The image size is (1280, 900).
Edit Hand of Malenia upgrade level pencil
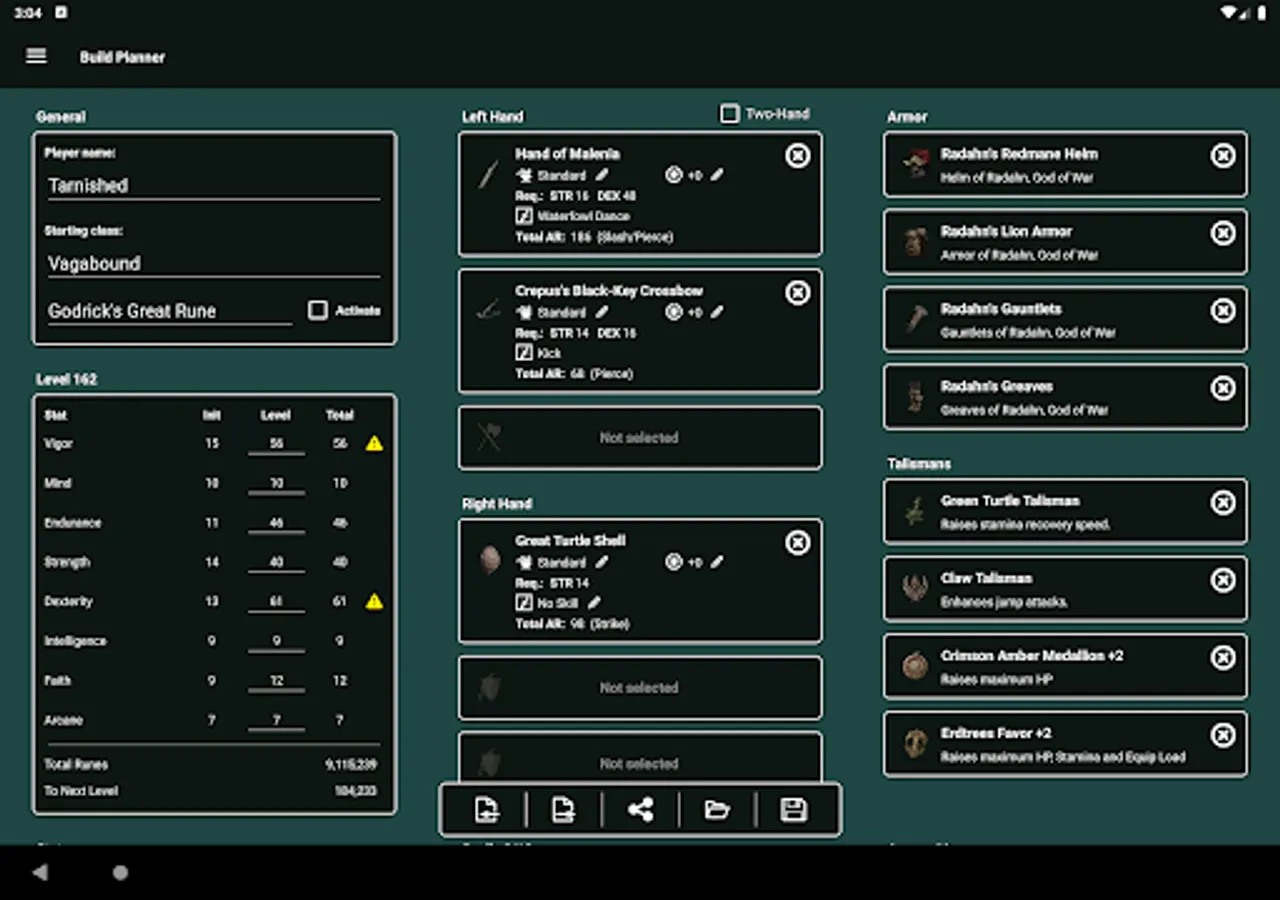click(x=717, y=175)
